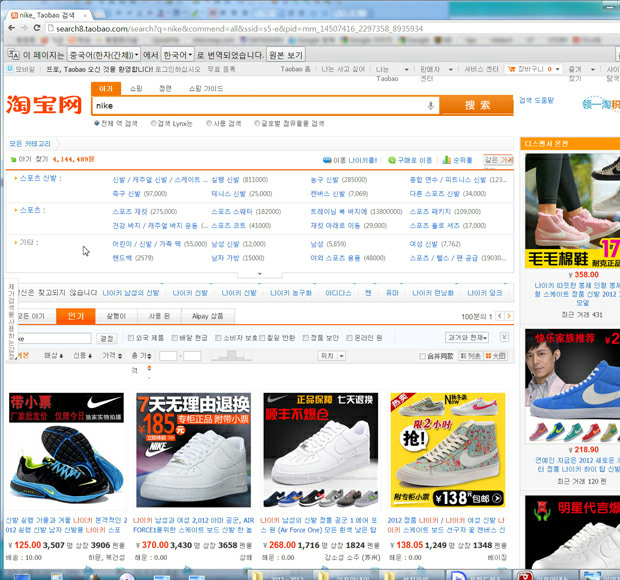The width and height of the screenshot is (620, 580).
Task: Click the microphone voice search icon
Action: [x=431, y=106]
